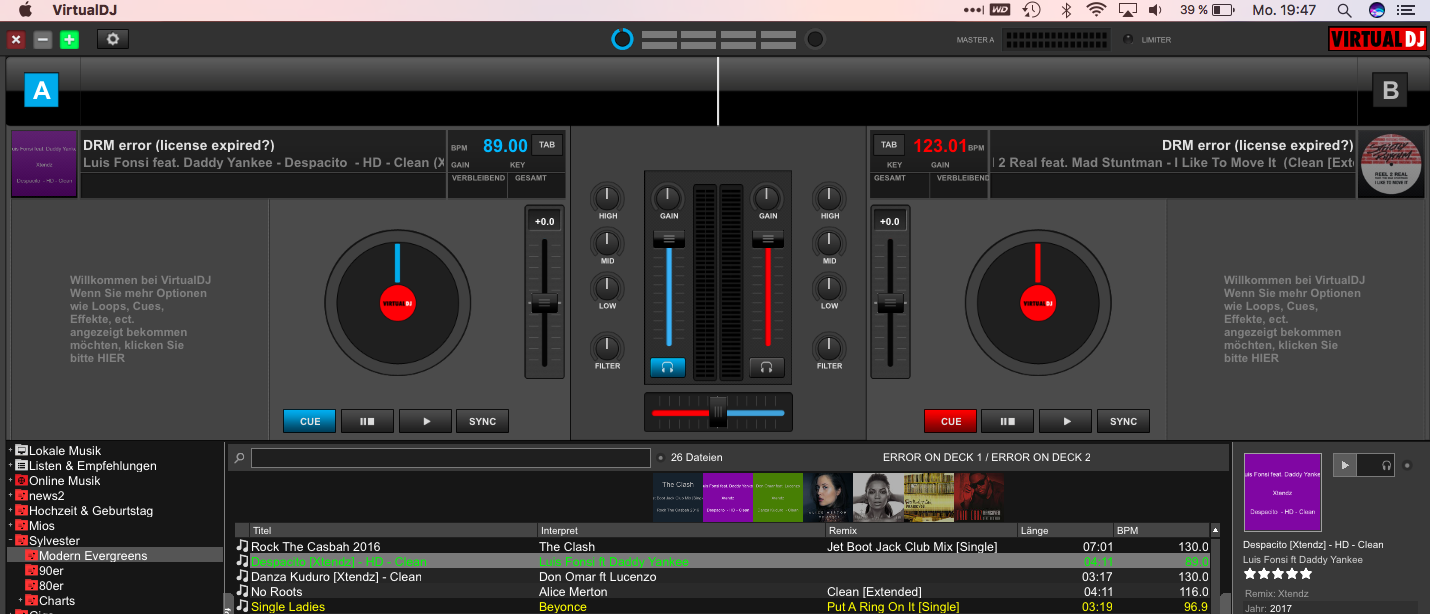Screen dimensions: 1430x614
Task: Click the round knob right of the top bars
Action: coord(815,40)
